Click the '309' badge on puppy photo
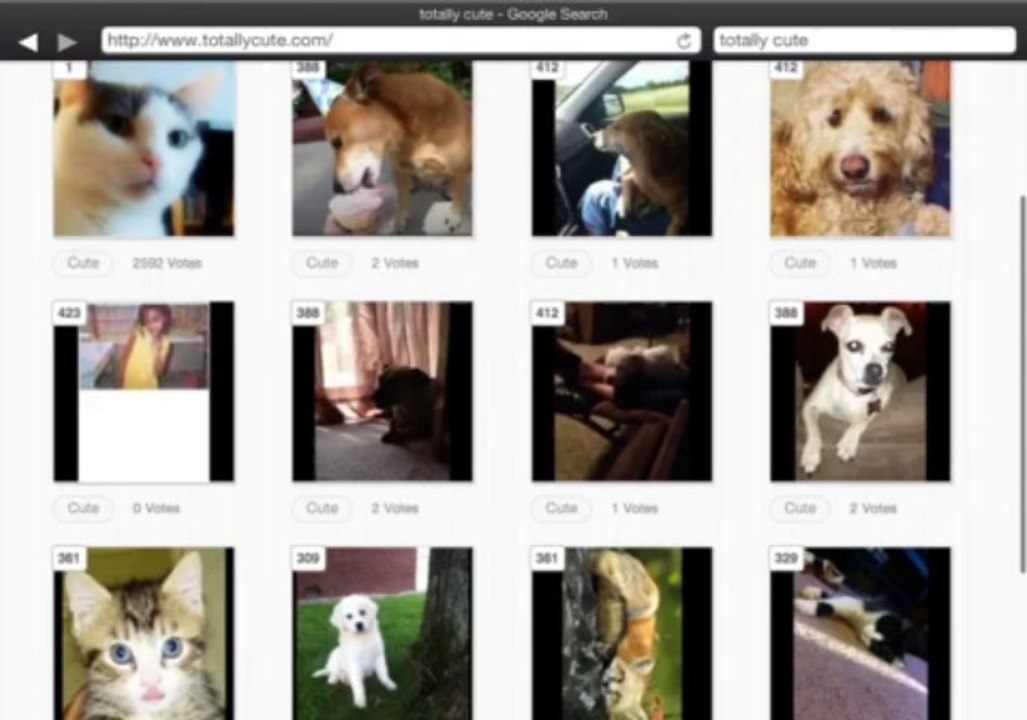Viewport: 1027px width, 720px height. [x=308, y=558]
